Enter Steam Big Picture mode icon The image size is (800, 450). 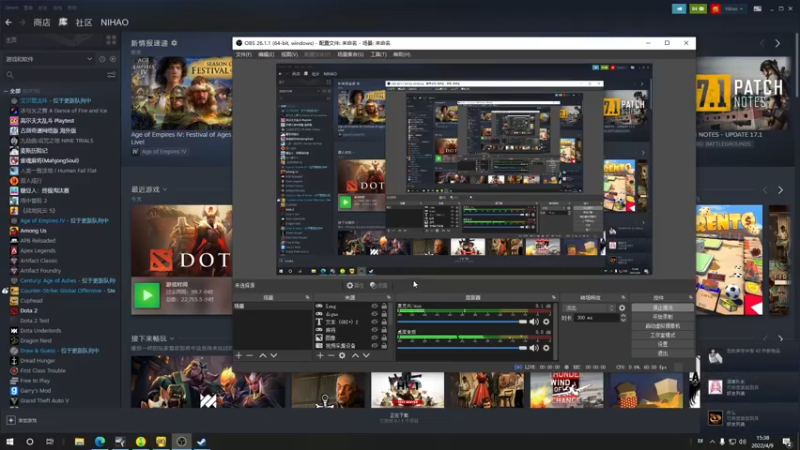758,9
